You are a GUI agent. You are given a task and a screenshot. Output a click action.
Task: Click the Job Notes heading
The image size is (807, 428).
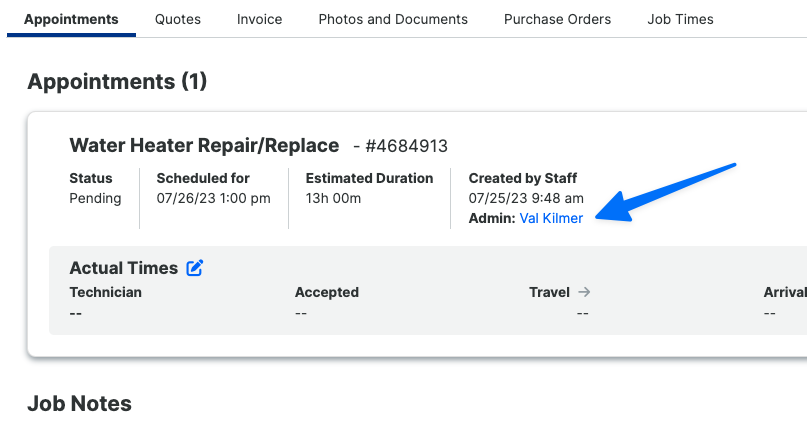79,403
